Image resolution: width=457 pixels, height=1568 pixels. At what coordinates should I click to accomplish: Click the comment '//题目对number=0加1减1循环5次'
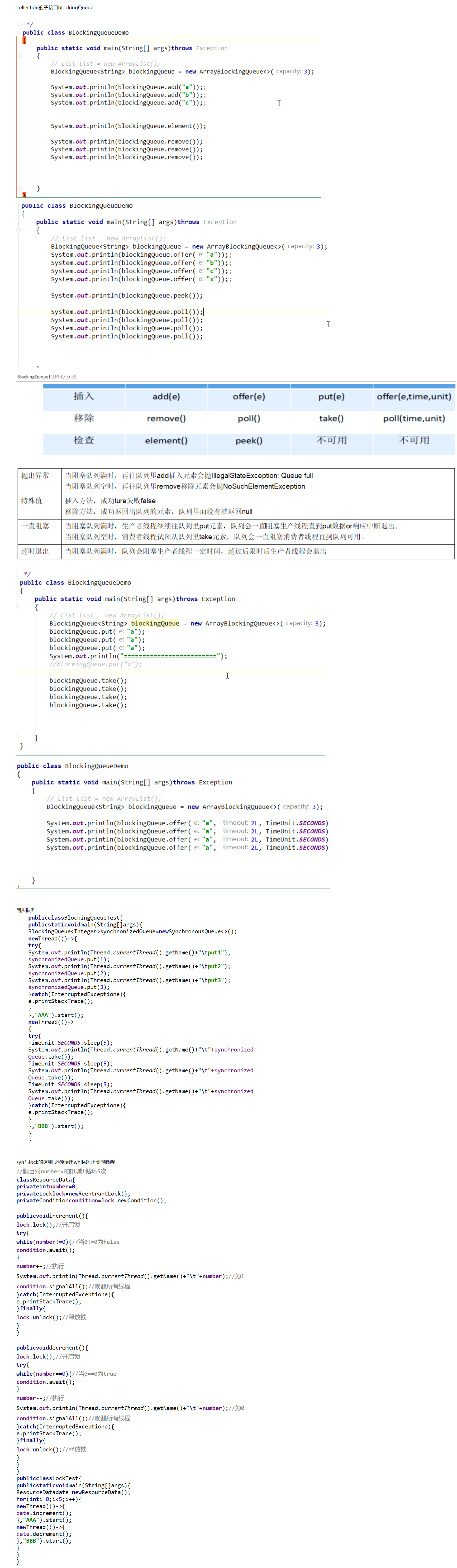[61, 1172]
